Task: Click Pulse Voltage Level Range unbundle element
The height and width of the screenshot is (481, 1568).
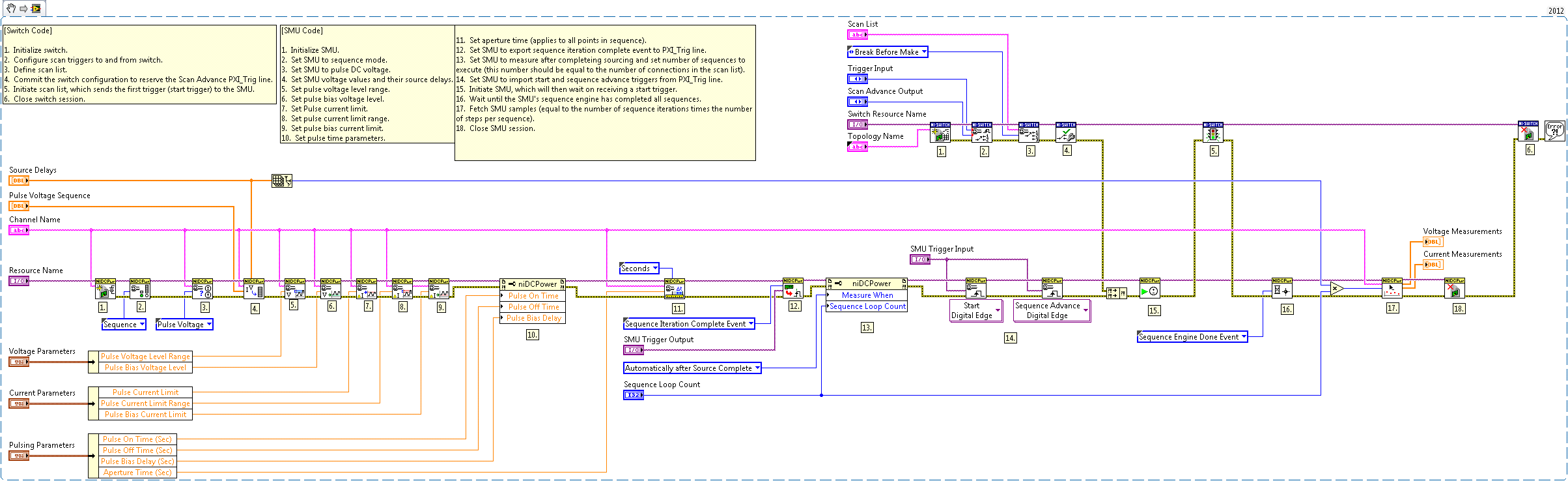Action: tap(145, 357)
